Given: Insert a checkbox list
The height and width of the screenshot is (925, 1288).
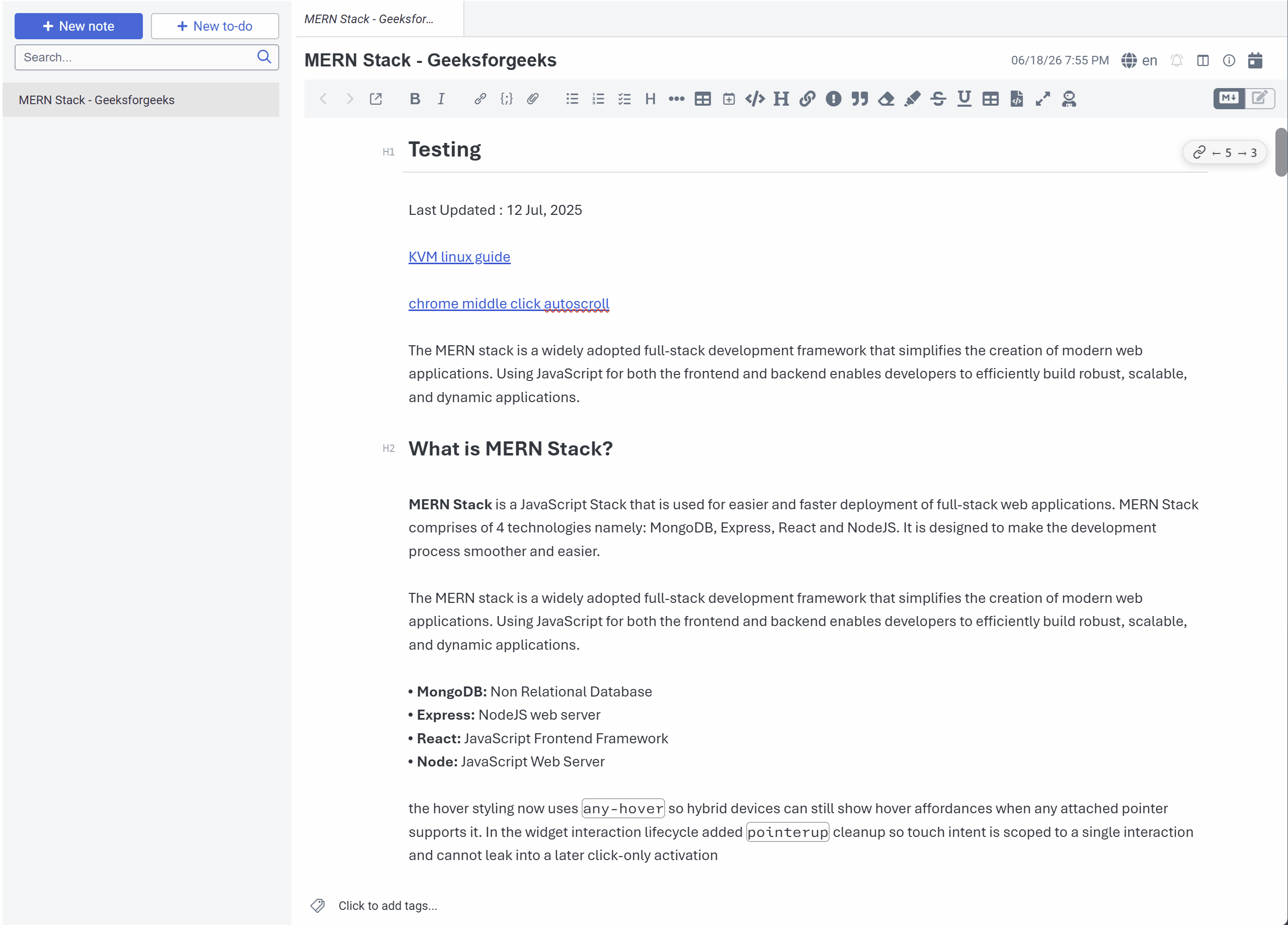Looking at the screenshot, I should point(624,99).
